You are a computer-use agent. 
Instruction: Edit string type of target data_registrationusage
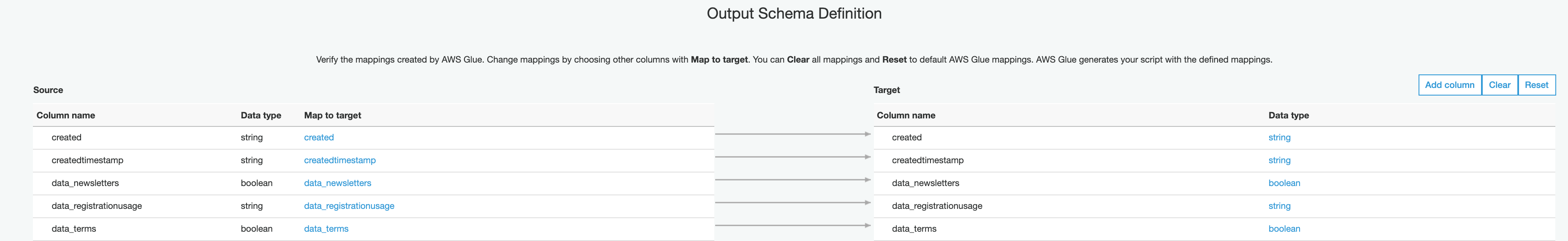pos(1279,206)
